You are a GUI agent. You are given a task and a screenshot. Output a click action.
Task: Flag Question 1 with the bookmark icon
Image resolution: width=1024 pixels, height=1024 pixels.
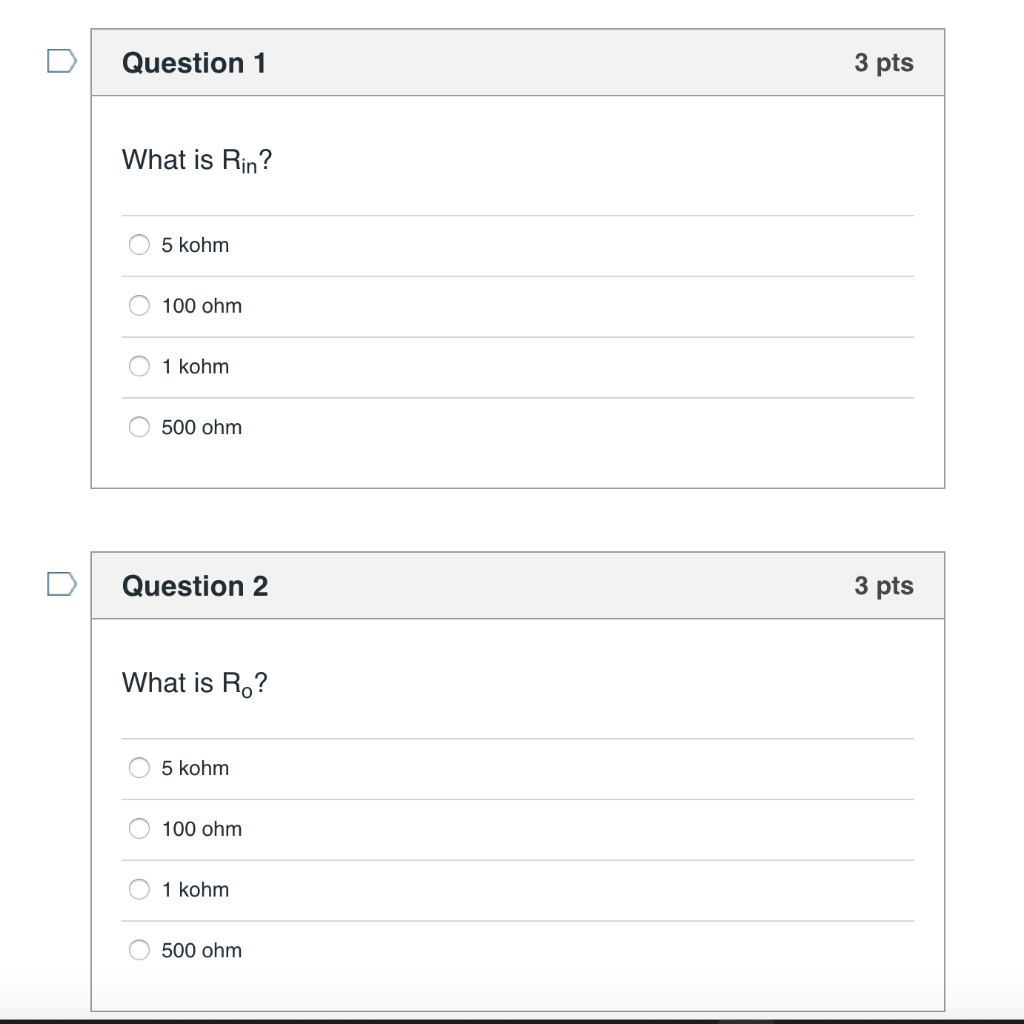click(62, 63)
